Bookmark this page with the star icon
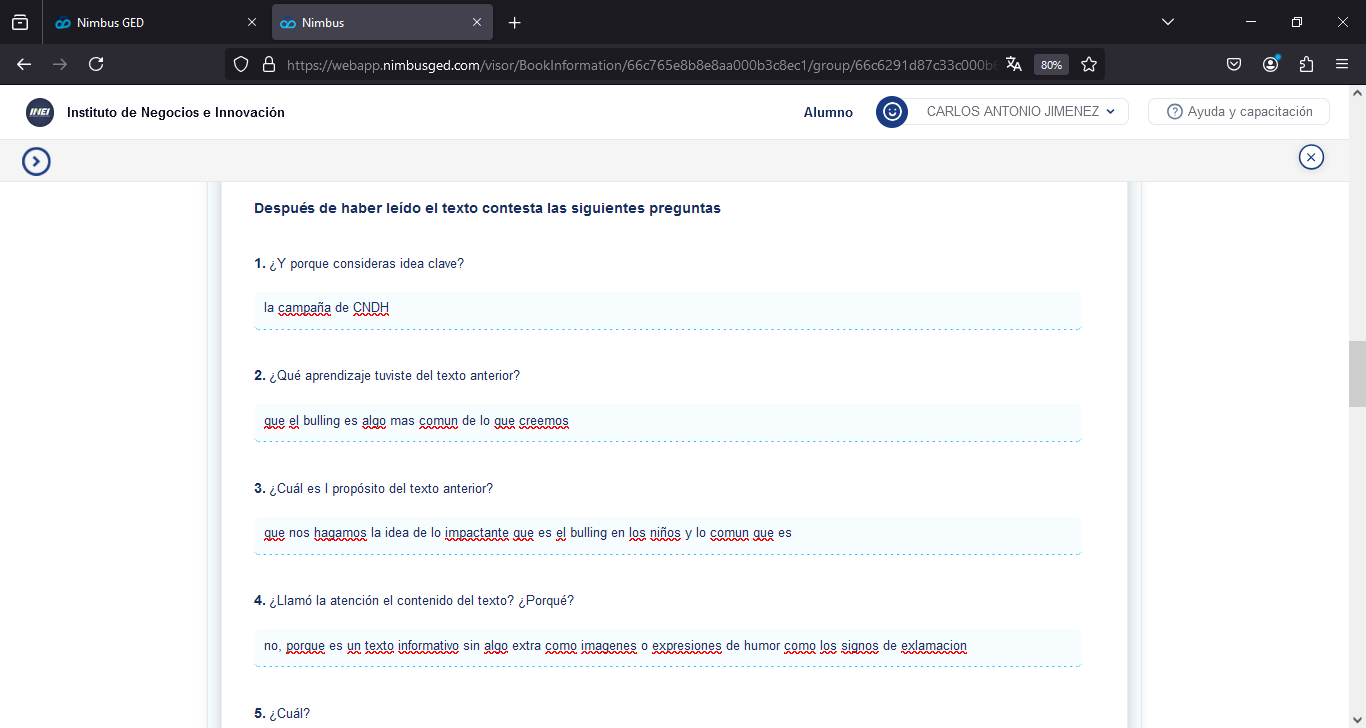This screenshot has height=728, width=1366. point(1089,64)
